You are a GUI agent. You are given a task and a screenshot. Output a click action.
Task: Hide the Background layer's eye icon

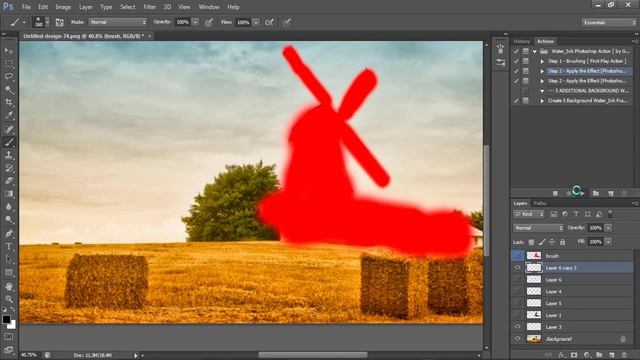517,339
